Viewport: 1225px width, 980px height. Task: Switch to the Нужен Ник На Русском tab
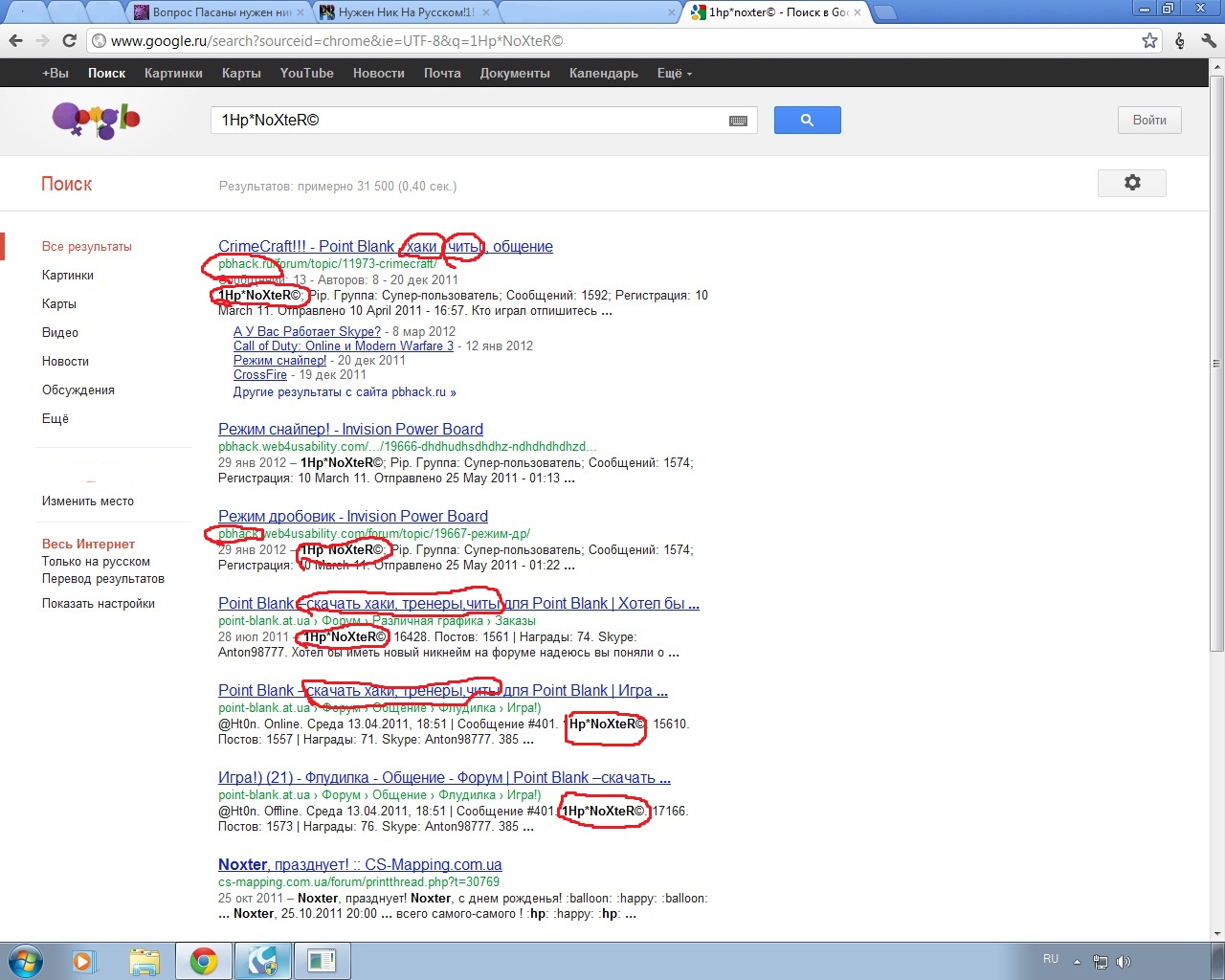point(406,12)
